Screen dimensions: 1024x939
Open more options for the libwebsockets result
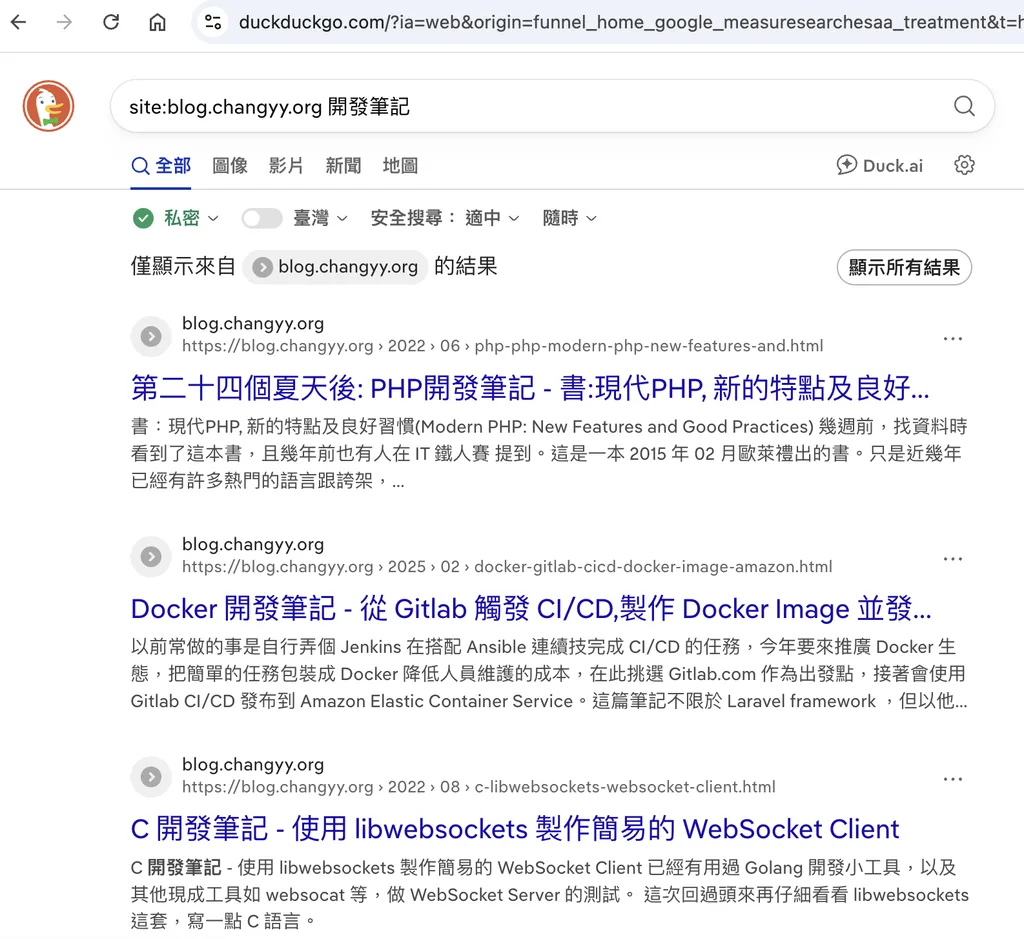click(952, 779)
